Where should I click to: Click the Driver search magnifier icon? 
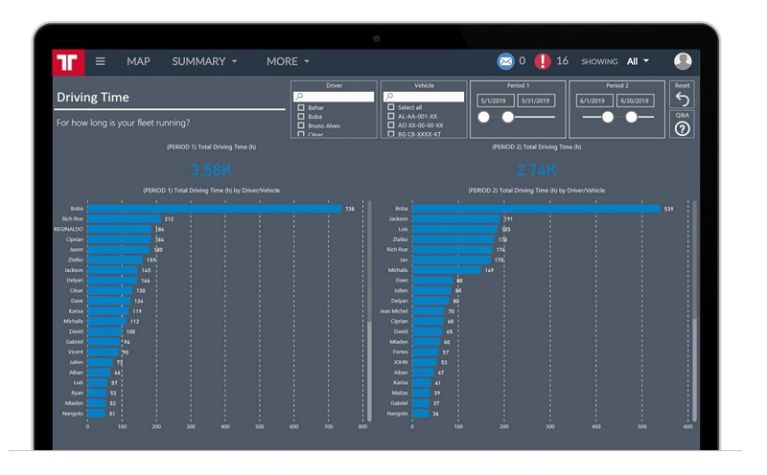[x=299, y=96]
